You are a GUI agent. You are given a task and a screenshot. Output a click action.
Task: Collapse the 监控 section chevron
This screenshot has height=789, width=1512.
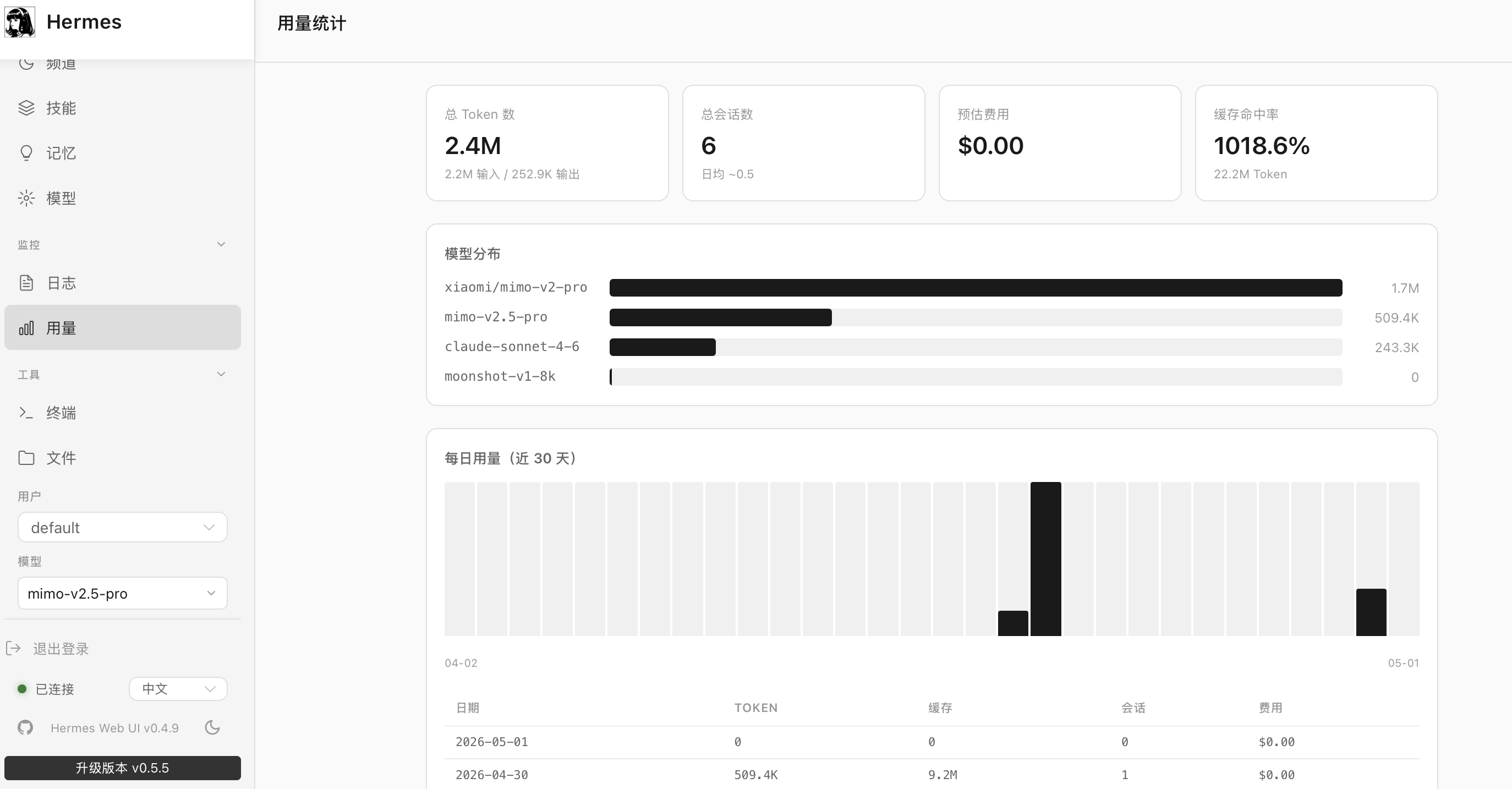tap(221, 244)
